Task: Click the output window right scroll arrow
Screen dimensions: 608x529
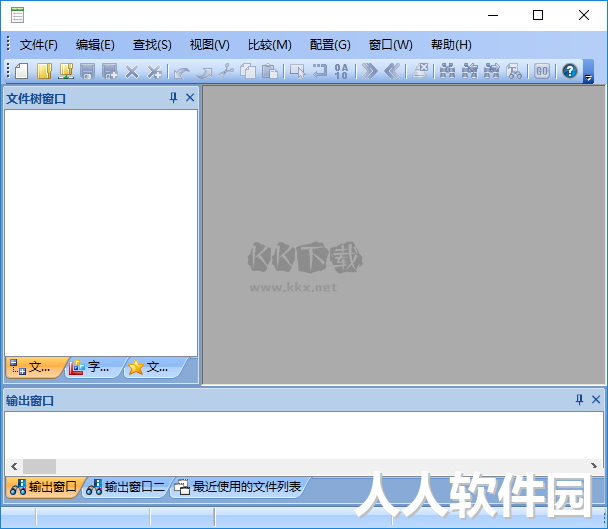Action: pyautogui.click(x=594, y=466)
